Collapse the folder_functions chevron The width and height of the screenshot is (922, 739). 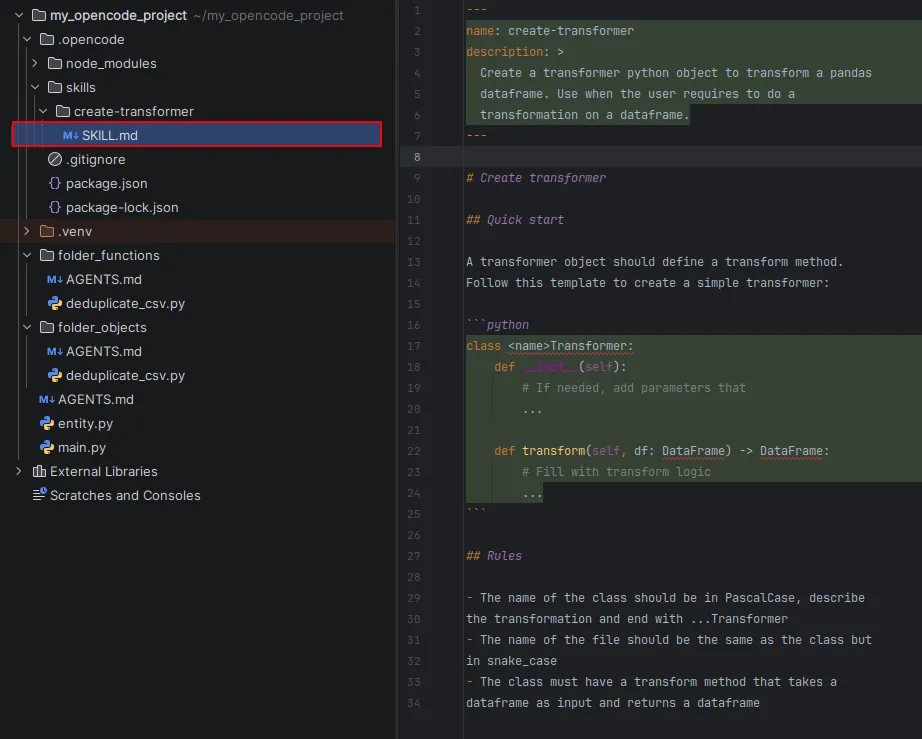[27, 255]
